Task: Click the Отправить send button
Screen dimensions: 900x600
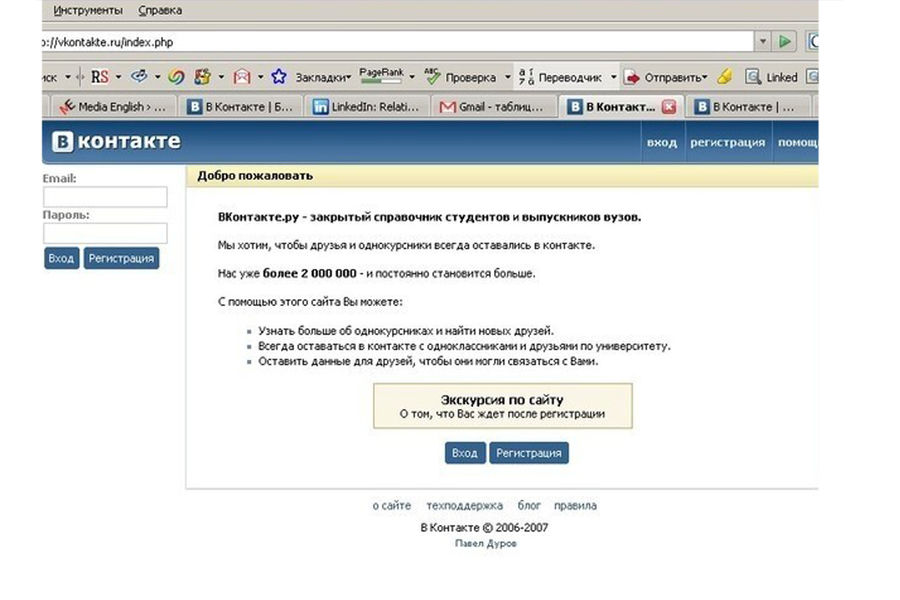Action: [666, 78]
